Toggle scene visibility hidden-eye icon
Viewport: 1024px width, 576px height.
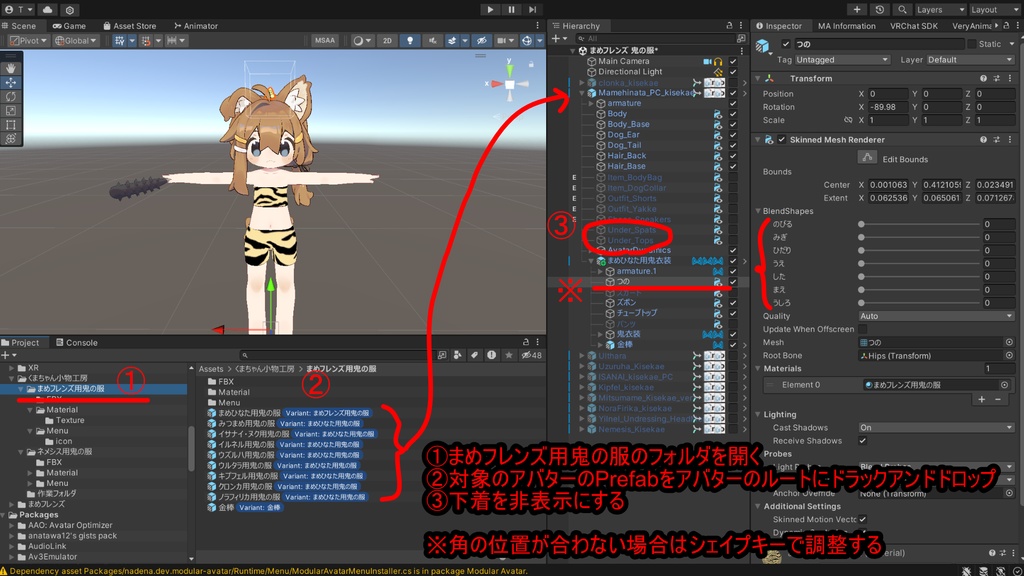pyautogui.click(x=481, y=40)
